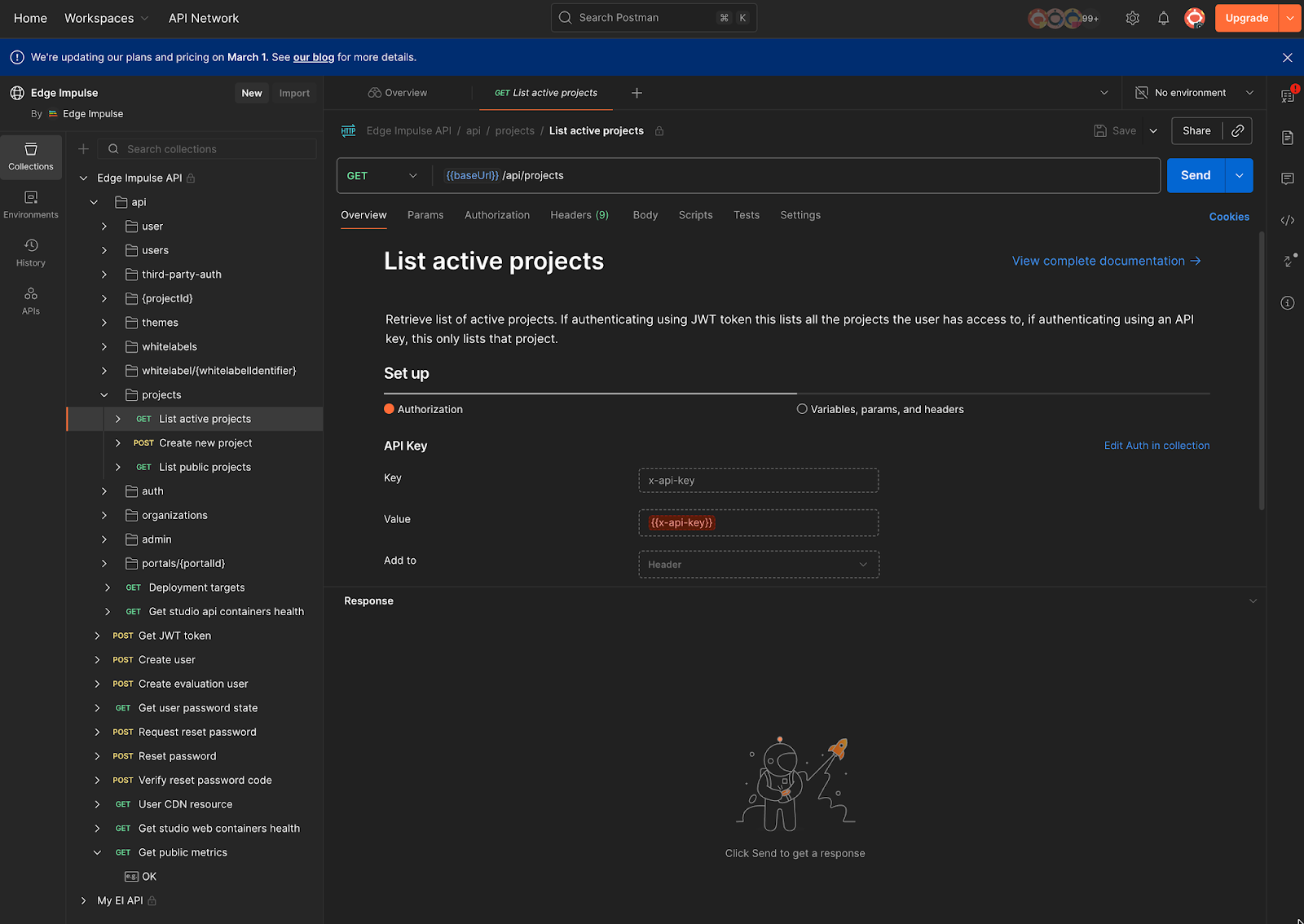Viewport: 1304px width, 924px height.
Task: Open the Add to Header dropdown
Action: [758, 565]
